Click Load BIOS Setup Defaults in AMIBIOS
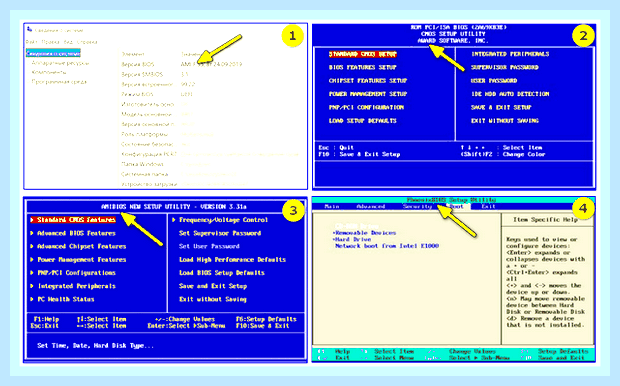The height and width of the screenshot is (386, 620). (222, 273)
